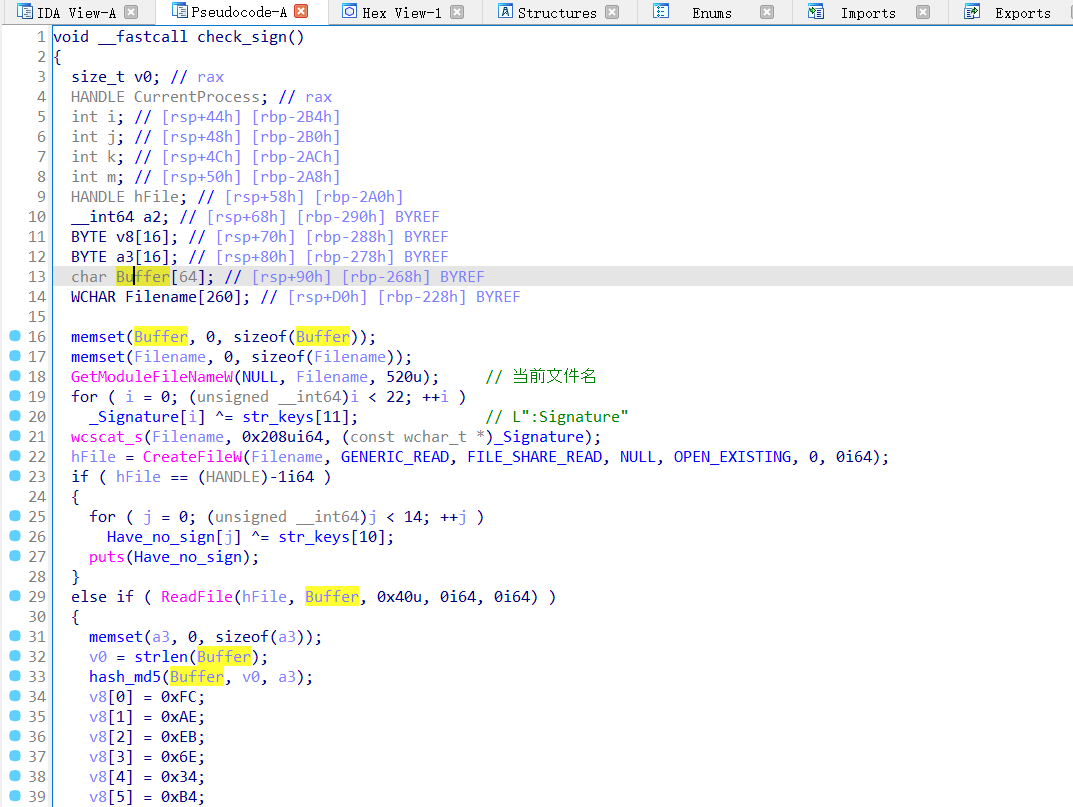
Task: Close the Structures tab
Action: point(612,12)
